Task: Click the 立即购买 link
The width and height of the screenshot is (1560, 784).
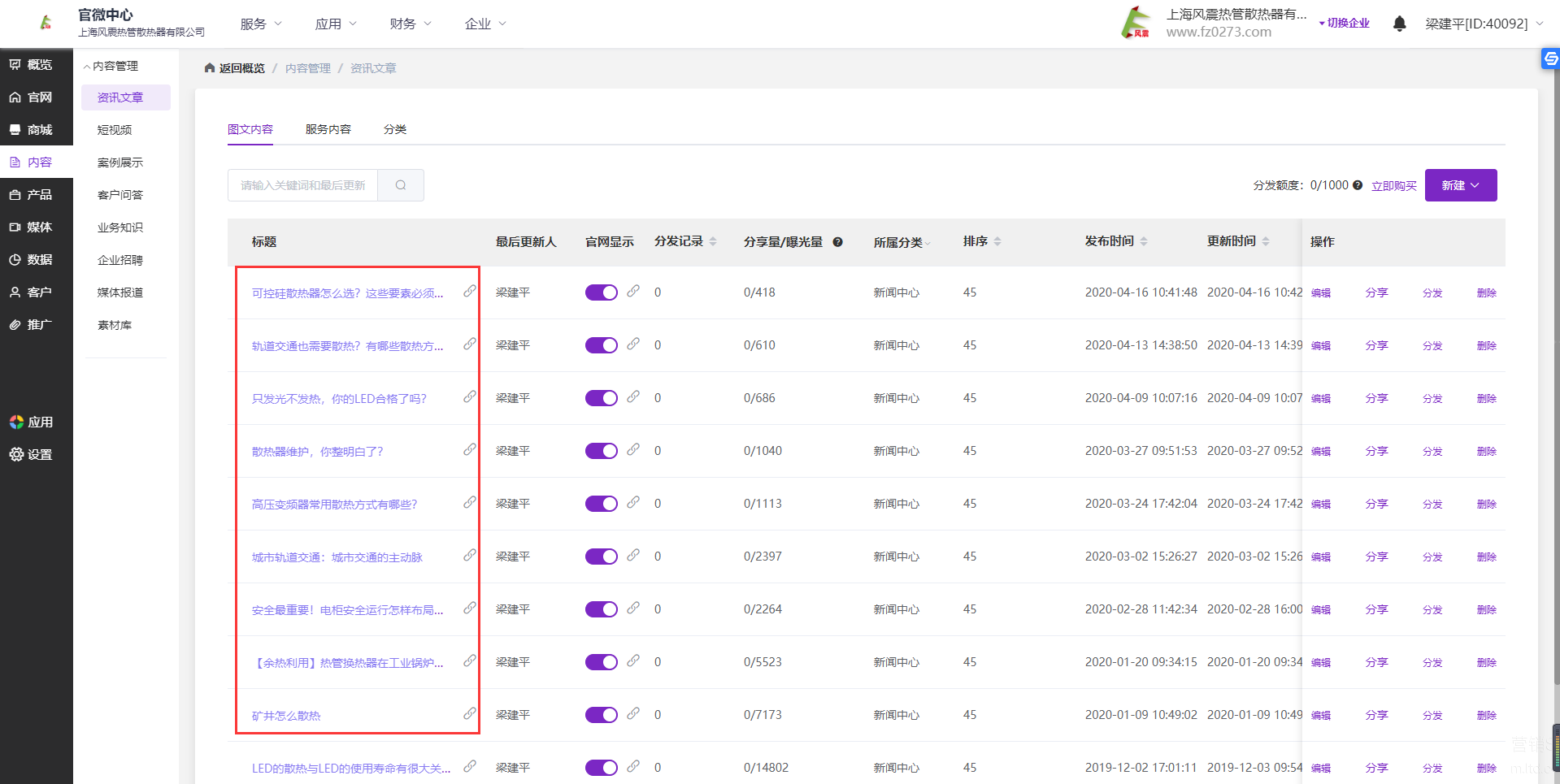Action: (1393, 186)
